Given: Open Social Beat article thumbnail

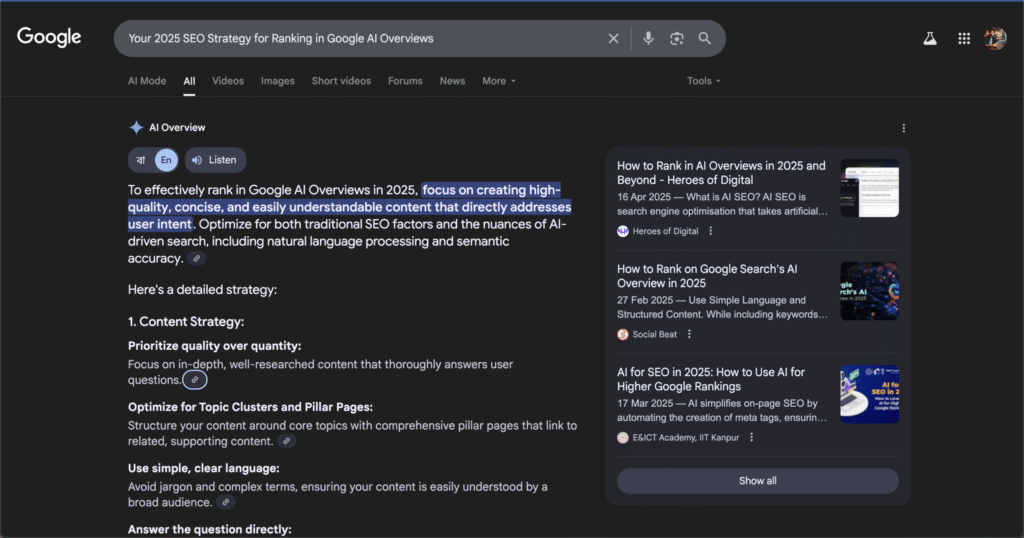Looking at the screenshot, I should click(869, 291).
